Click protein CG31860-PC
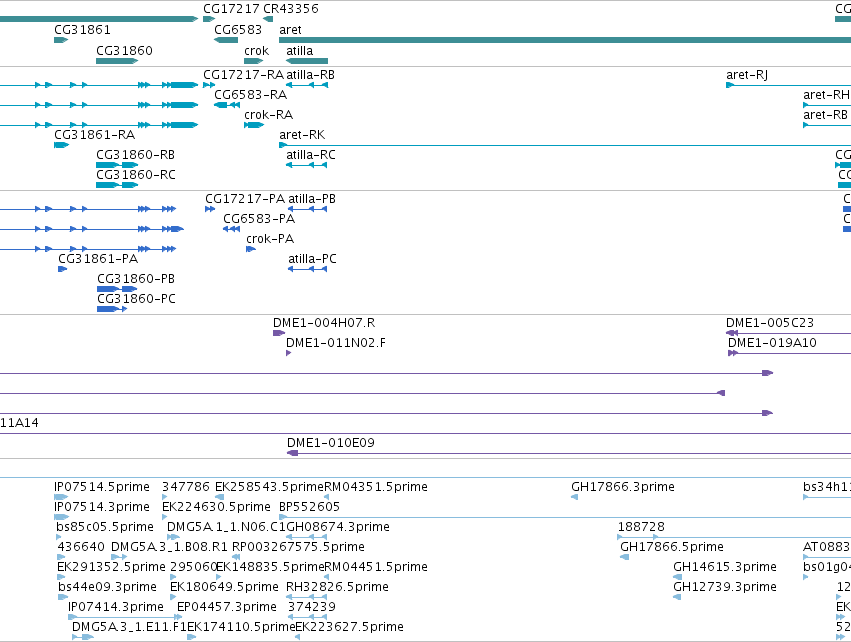The image size is (851, 642). point(112,309)
